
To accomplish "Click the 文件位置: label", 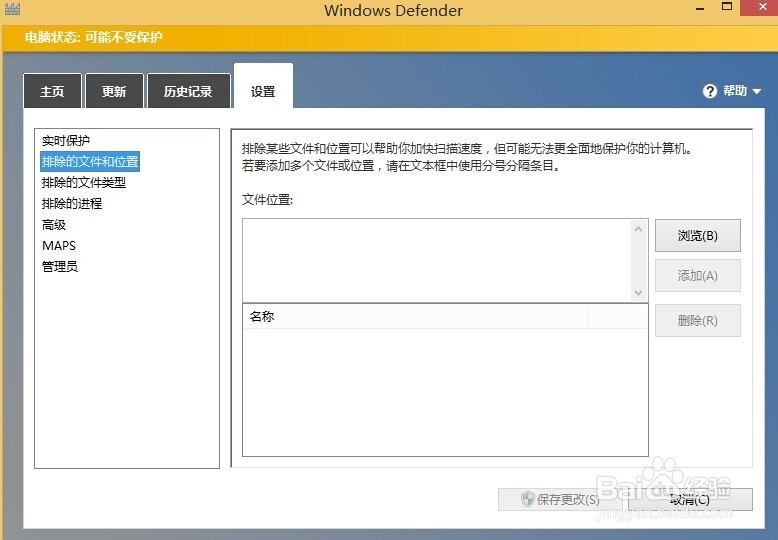I will pyautogui.click(x=267, y=200).
